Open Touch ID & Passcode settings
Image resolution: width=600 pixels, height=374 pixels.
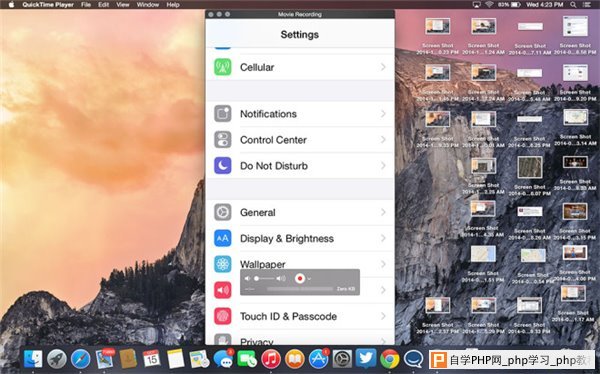click(300, 316)
